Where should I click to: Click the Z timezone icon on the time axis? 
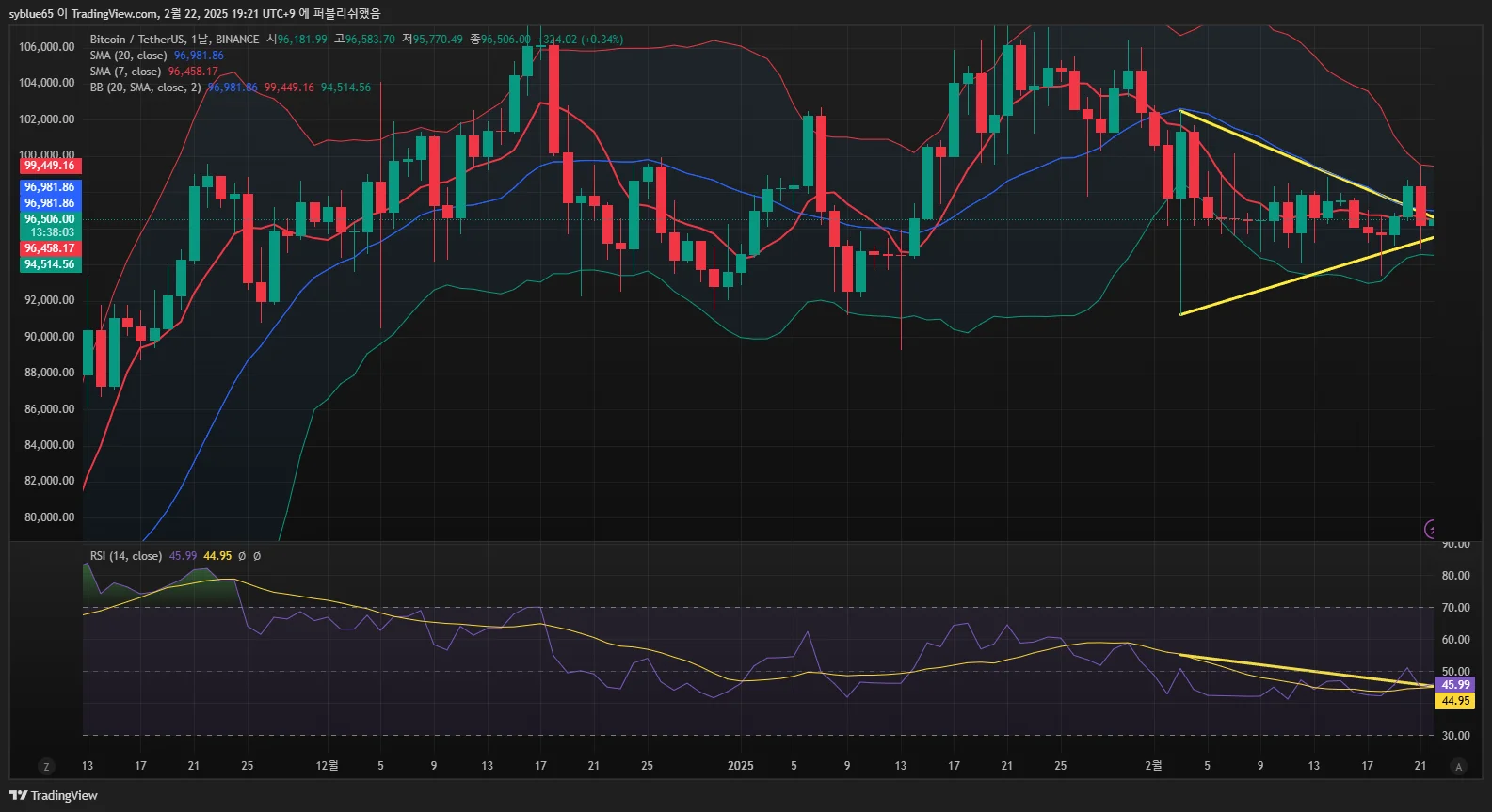coord(46,767)
